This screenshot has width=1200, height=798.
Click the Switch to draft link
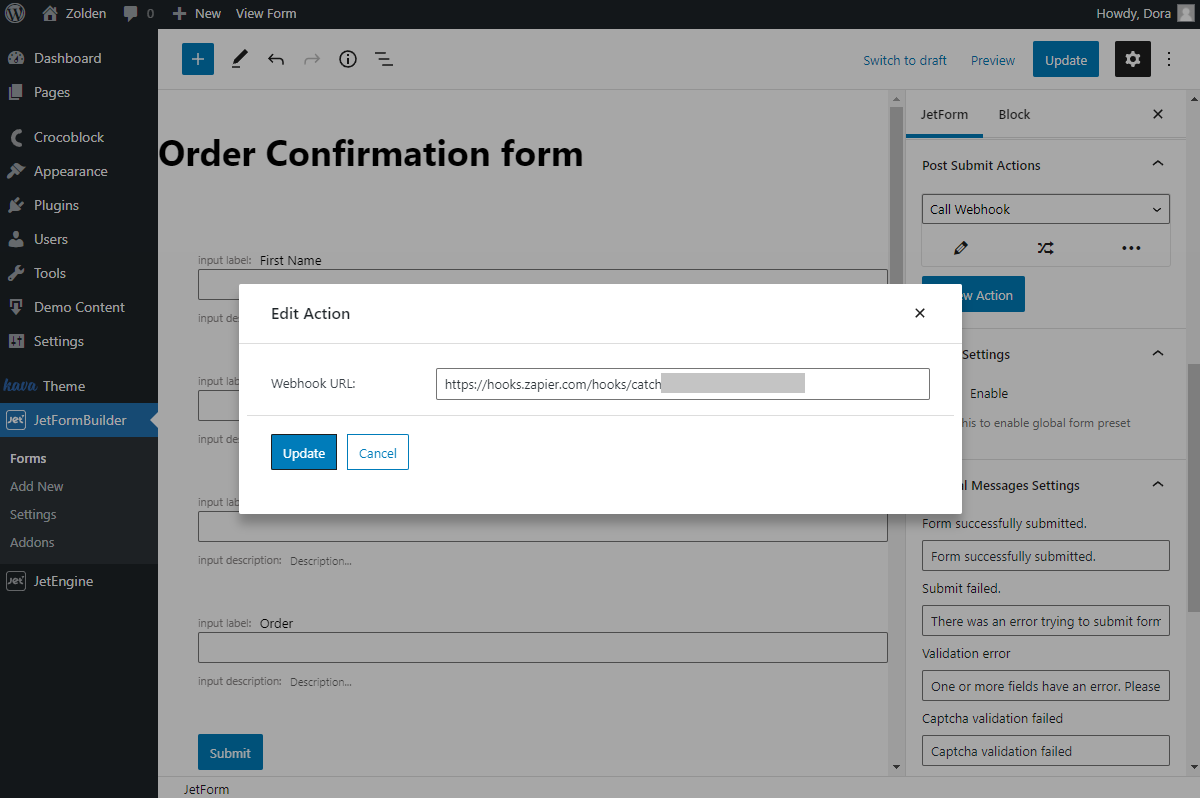(905, 60)
